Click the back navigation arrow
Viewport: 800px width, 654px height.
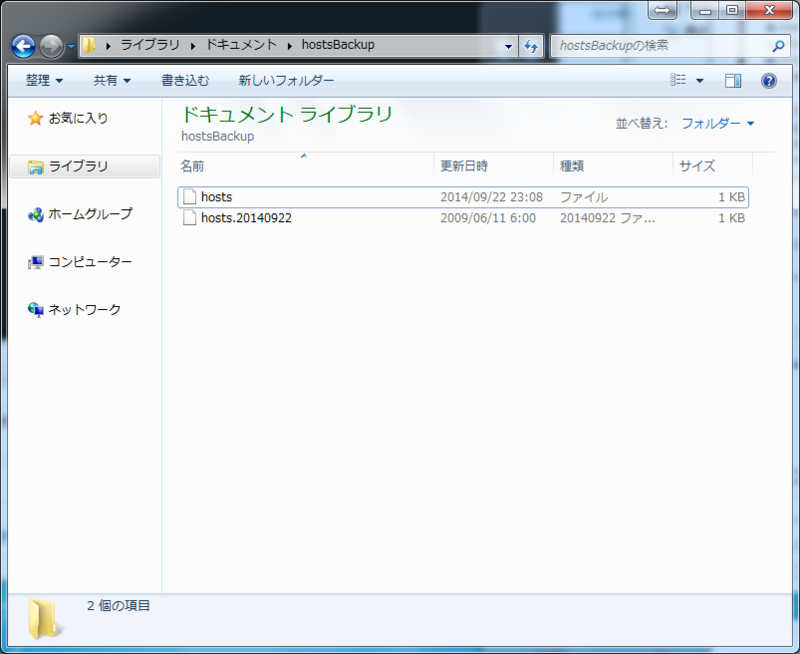pos(22,45)
